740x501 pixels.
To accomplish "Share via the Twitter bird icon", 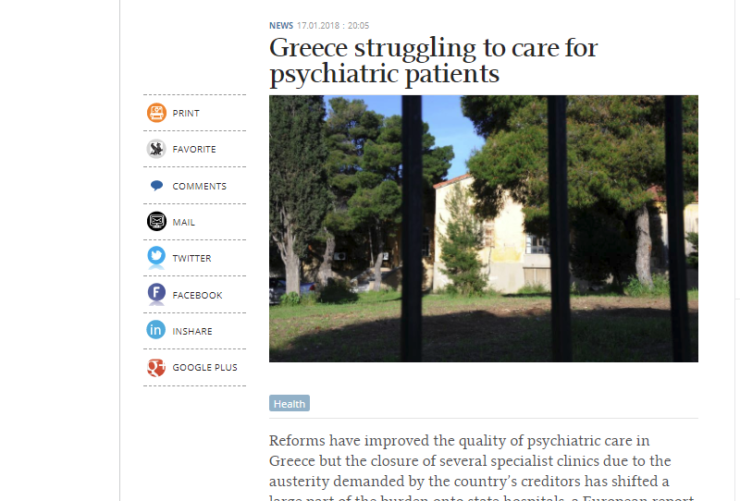I will point(156,258).
